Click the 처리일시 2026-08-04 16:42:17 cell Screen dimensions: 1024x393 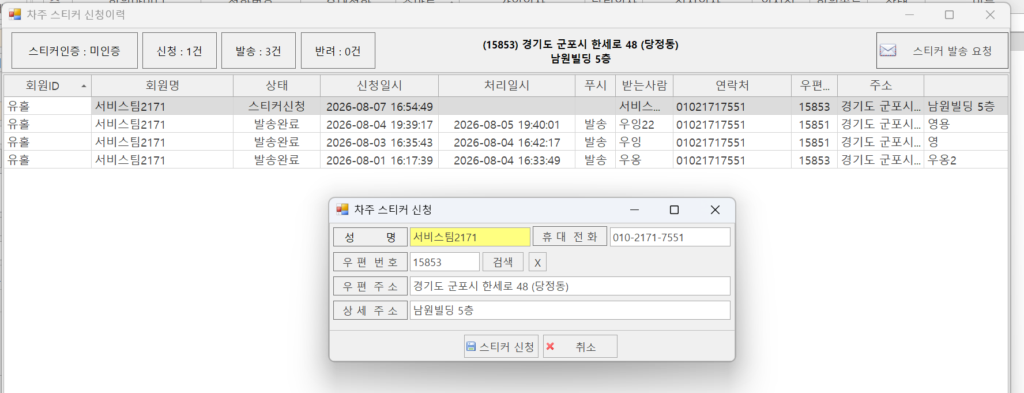(507, 142)
